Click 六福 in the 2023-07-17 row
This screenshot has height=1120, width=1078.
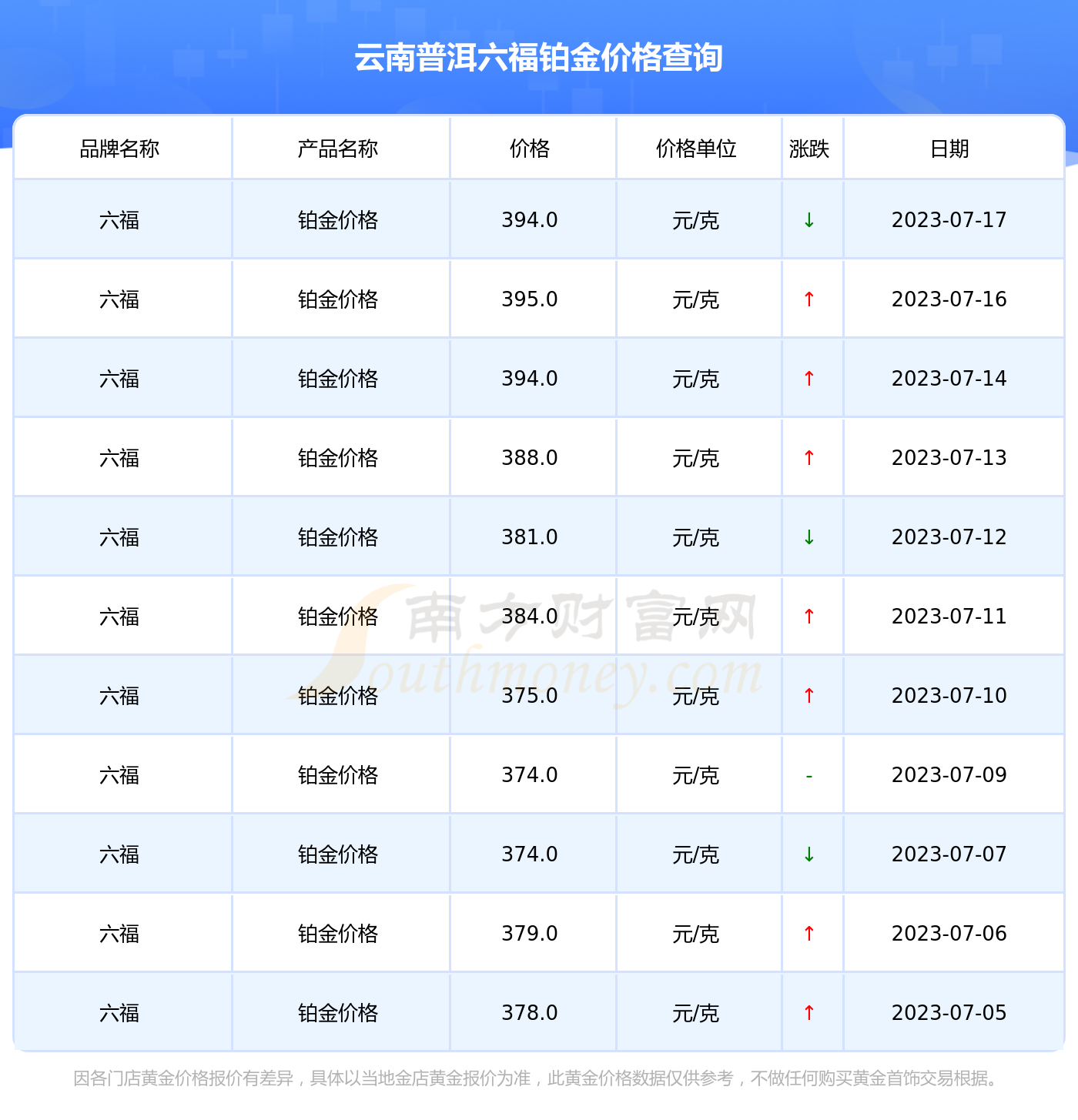click(119, 221)
